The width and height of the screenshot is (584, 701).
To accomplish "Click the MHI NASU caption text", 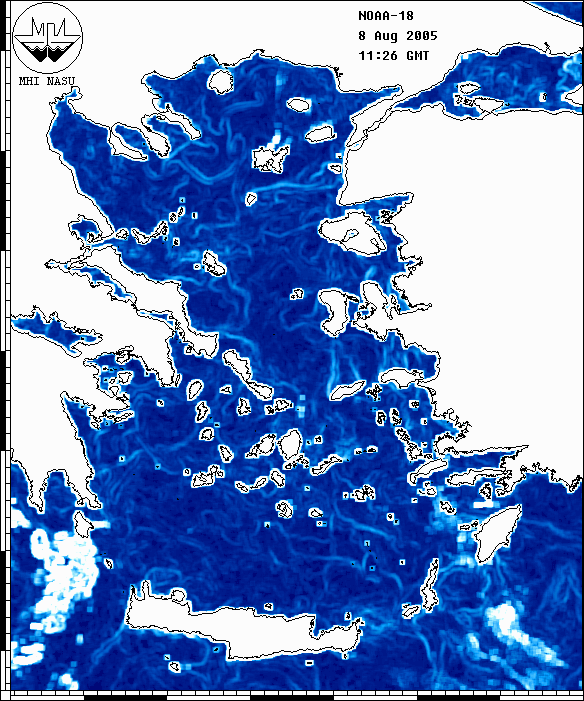I will click(47, 81).
